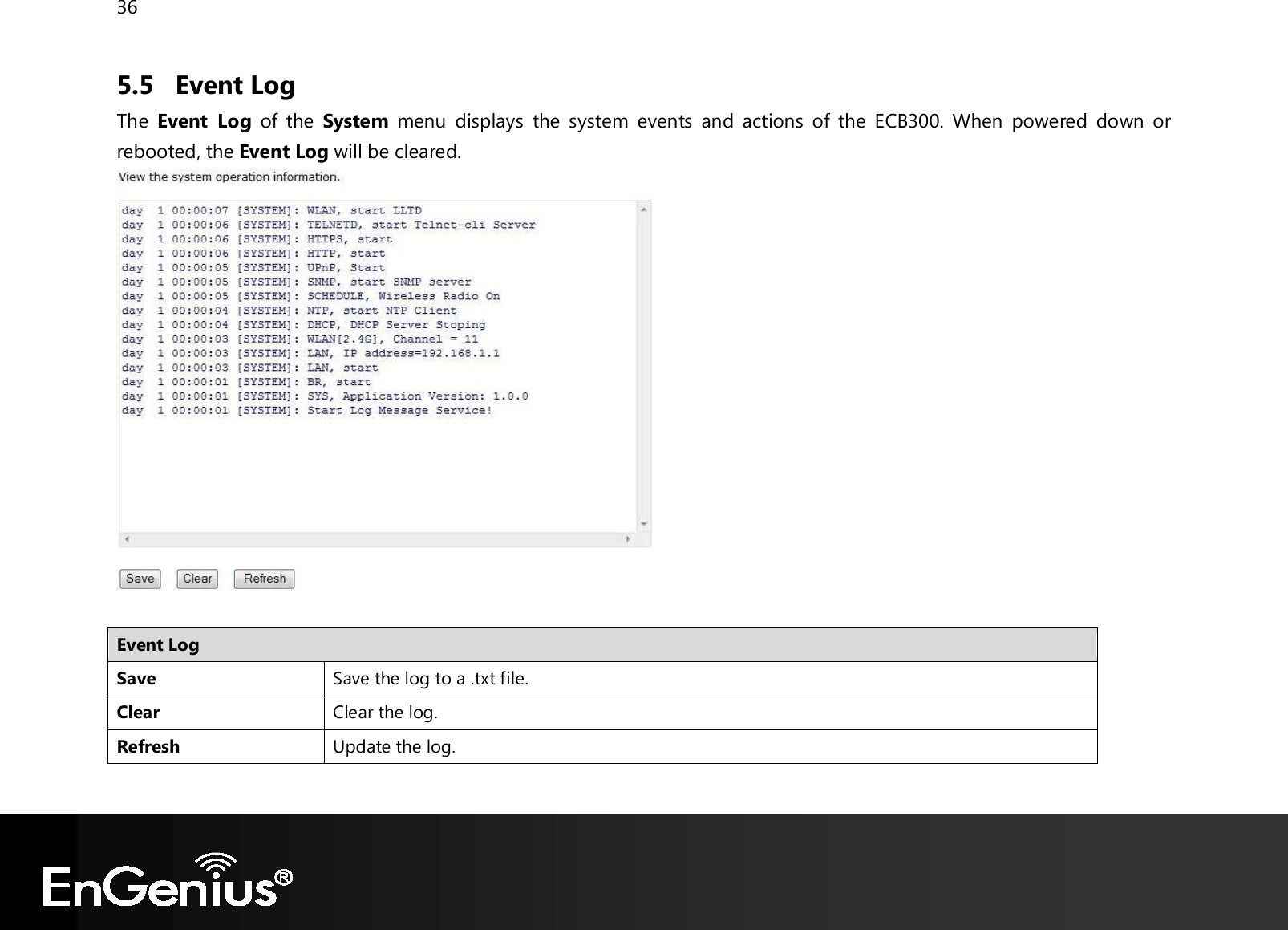Image resolution: width=1288 pixels, height=930 pixels.
Task: Click the 'View the system operation information.' text
Action: 229,177
